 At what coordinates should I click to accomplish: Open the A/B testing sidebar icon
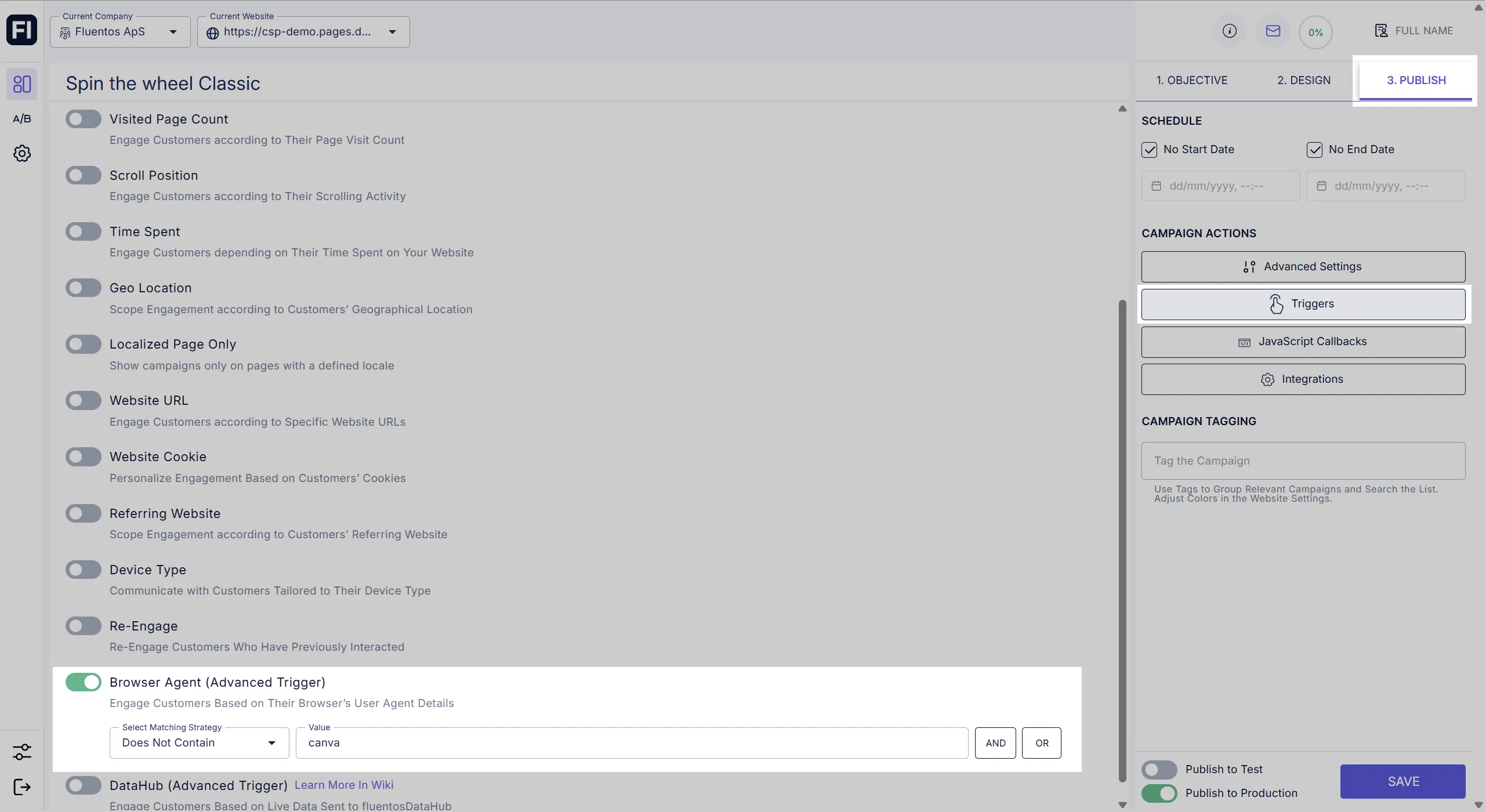pos(21,119)
